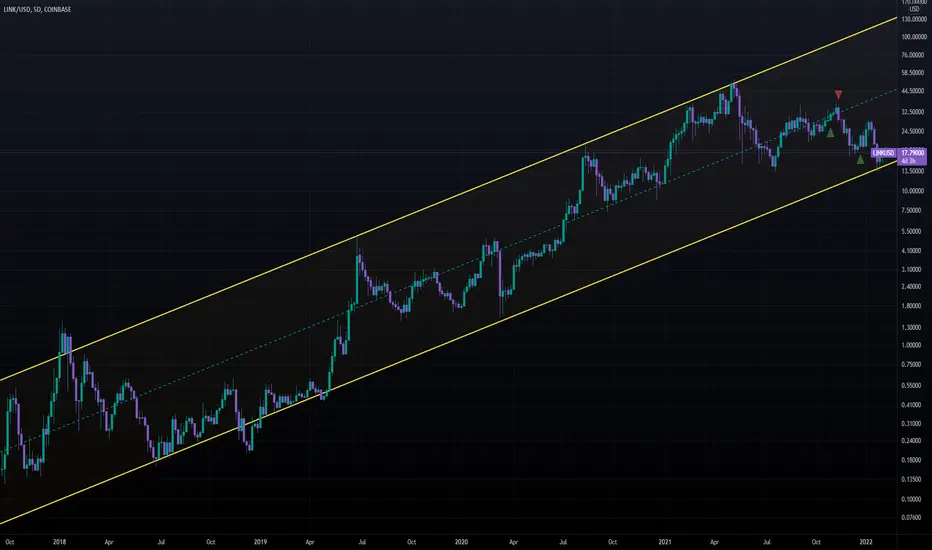The height and width of the screenshot is (550, 932).
Task: Click the 1.80000 price axis label
Action: (912, 306)
